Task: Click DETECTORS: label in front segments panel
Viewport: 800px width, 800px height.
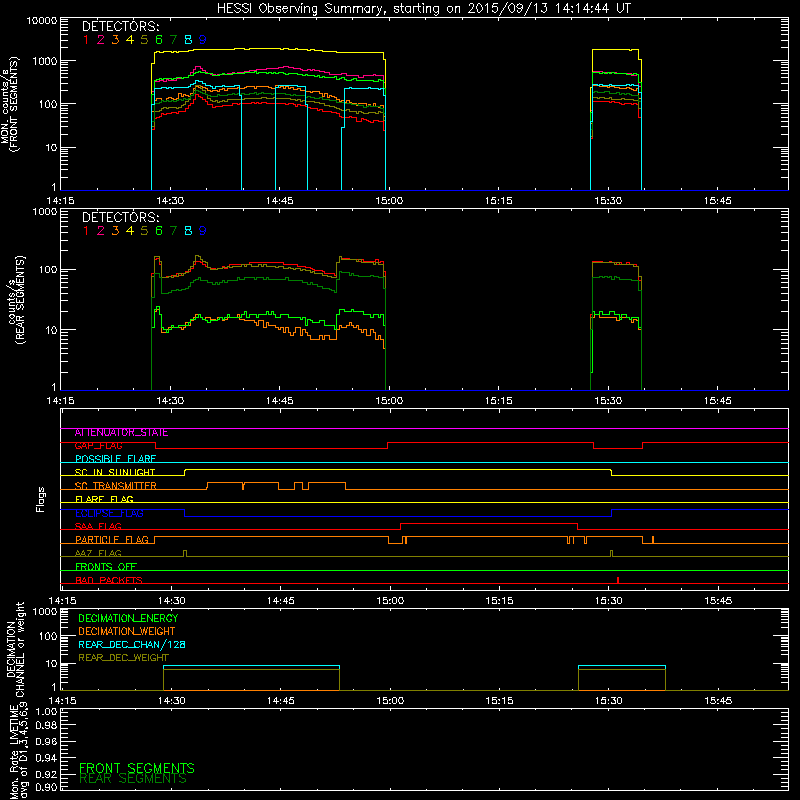Action: [x=120, y=26]
